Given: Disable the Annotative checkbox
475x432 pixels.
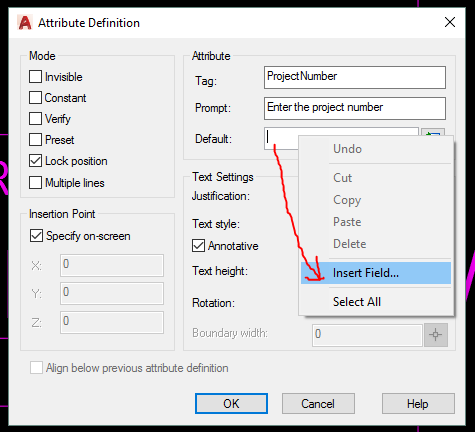Looking at the screenshot, I should tap(198, 246).
